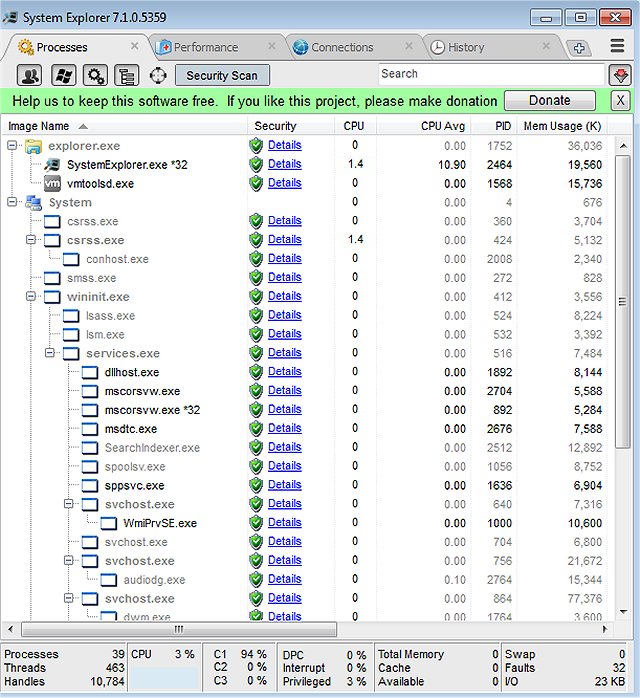Sort by PID column header

(494, 126)
